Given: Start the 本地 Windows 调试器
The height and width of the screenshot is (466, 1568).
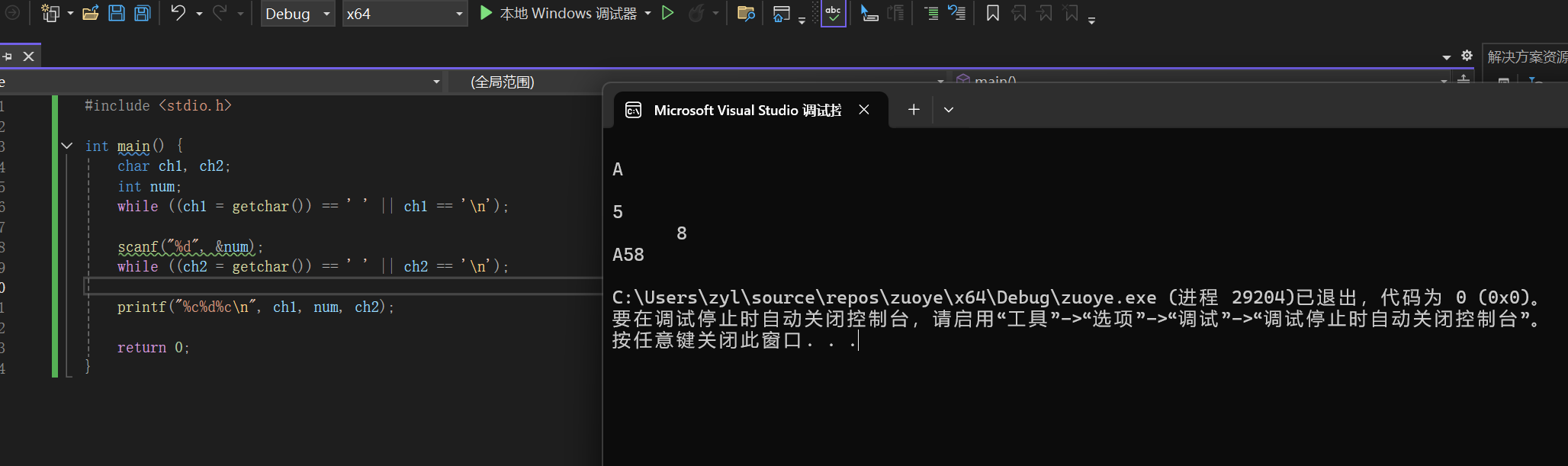Looking at the screenshot, I should click(558, 13).
